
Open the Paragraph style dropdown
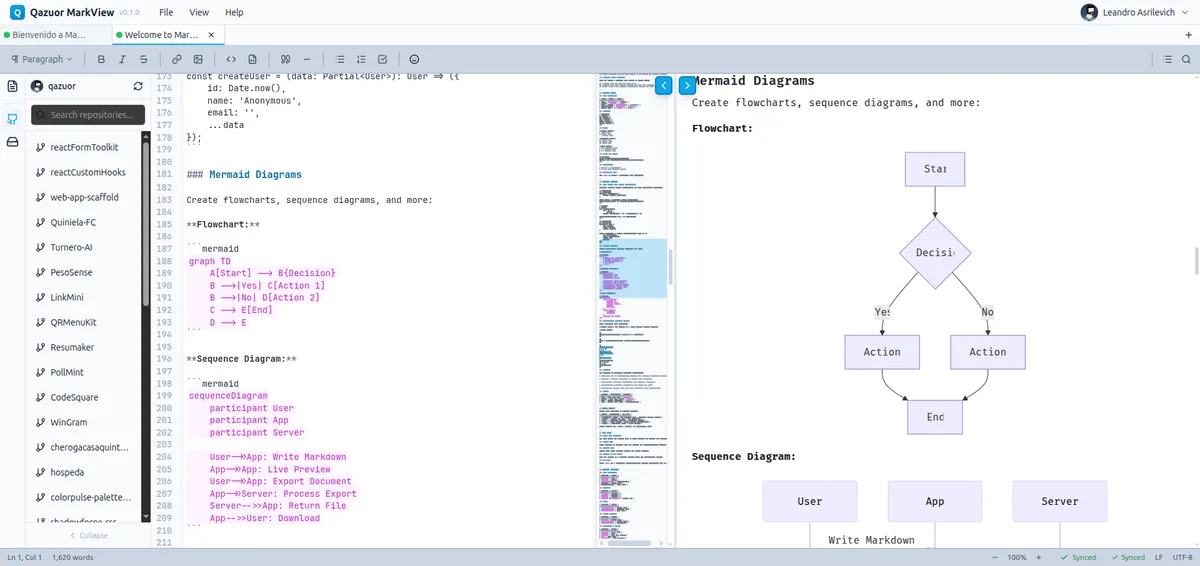[x=42, y=59]
